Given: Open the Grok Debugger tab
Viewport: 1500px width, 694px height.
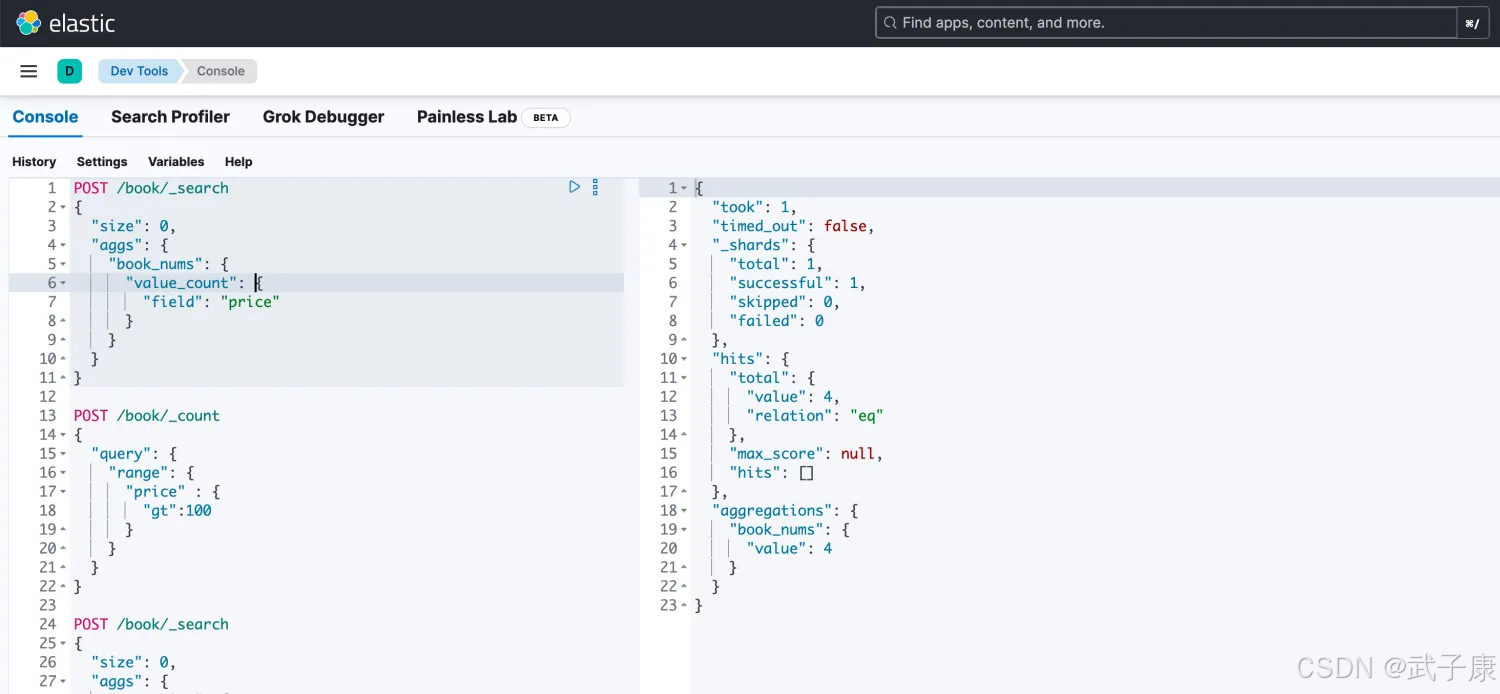Looking at the screenshot, I should coord(323,117).
